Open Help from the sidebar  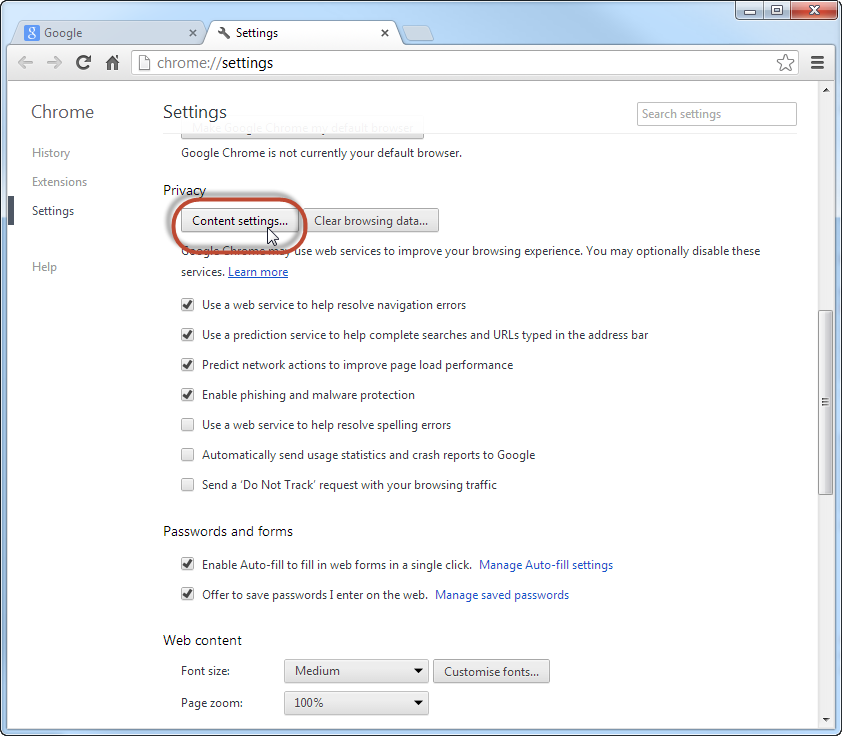tap(44, 267)
